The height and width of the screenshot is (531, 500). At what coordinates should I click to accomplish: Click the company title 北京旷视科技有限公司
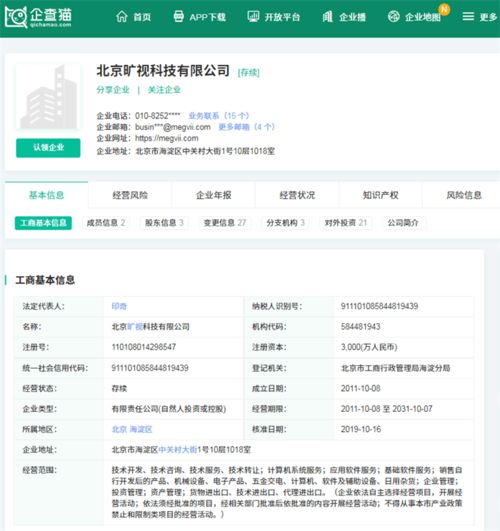[x=163, y=71]
